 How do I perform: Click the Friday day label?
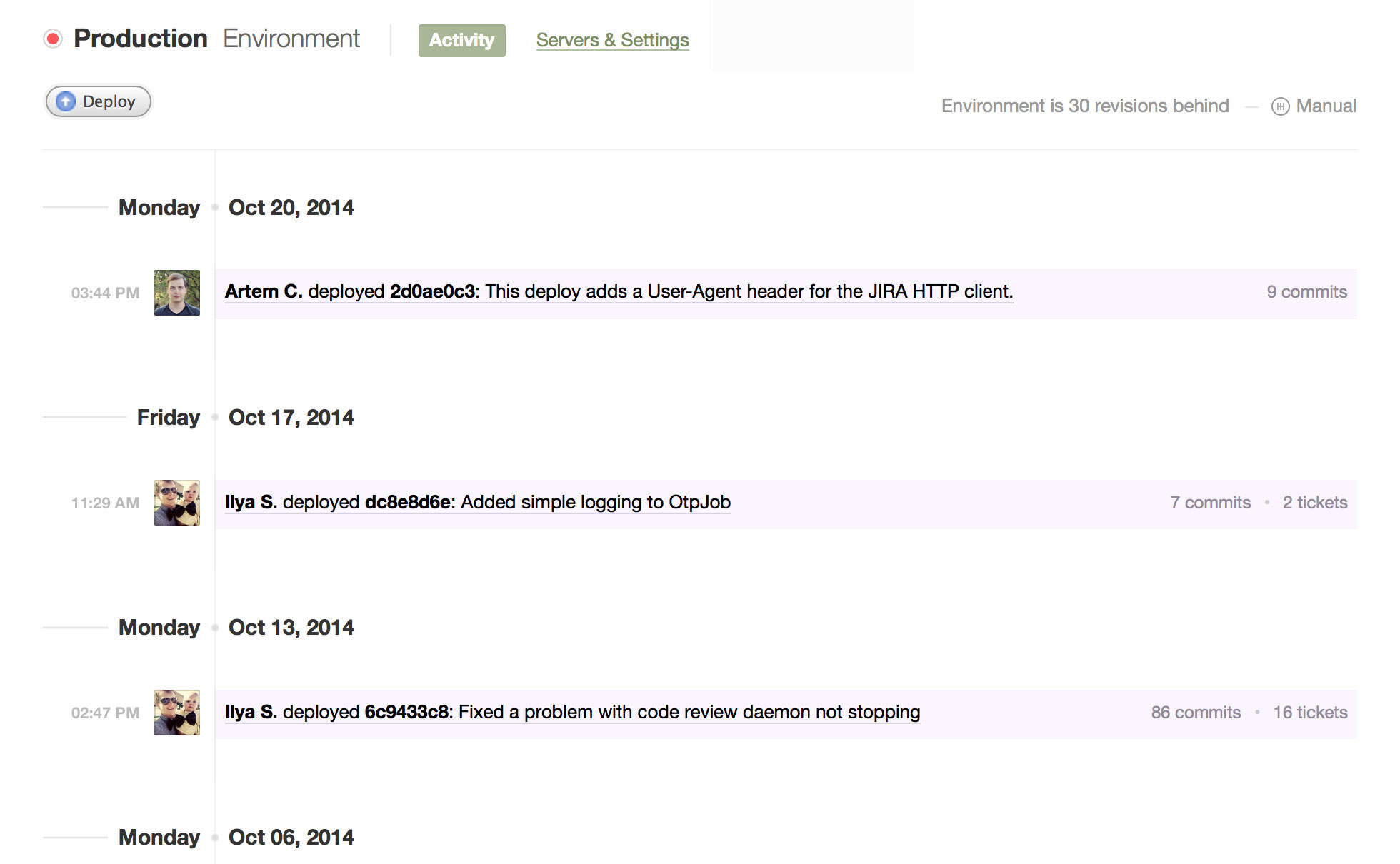coord(169,418)
